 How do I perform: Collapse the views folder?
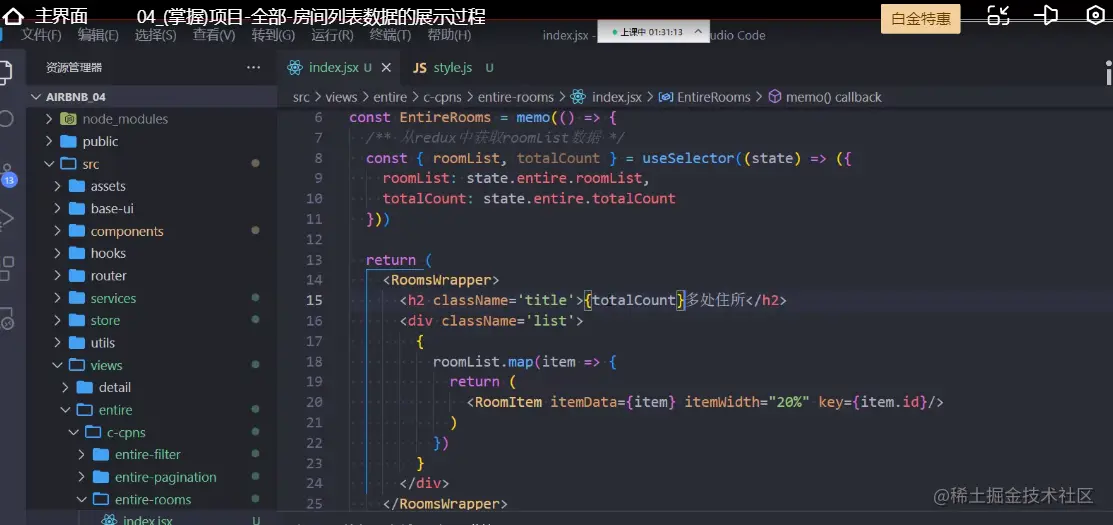(56, 365)
